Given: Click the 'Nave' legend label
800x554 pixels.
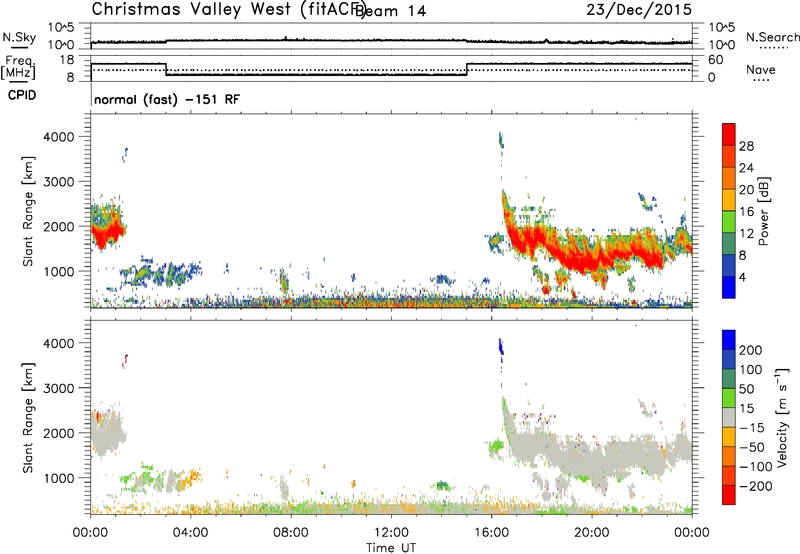Looking at the screenshot, I should point(760,69).
